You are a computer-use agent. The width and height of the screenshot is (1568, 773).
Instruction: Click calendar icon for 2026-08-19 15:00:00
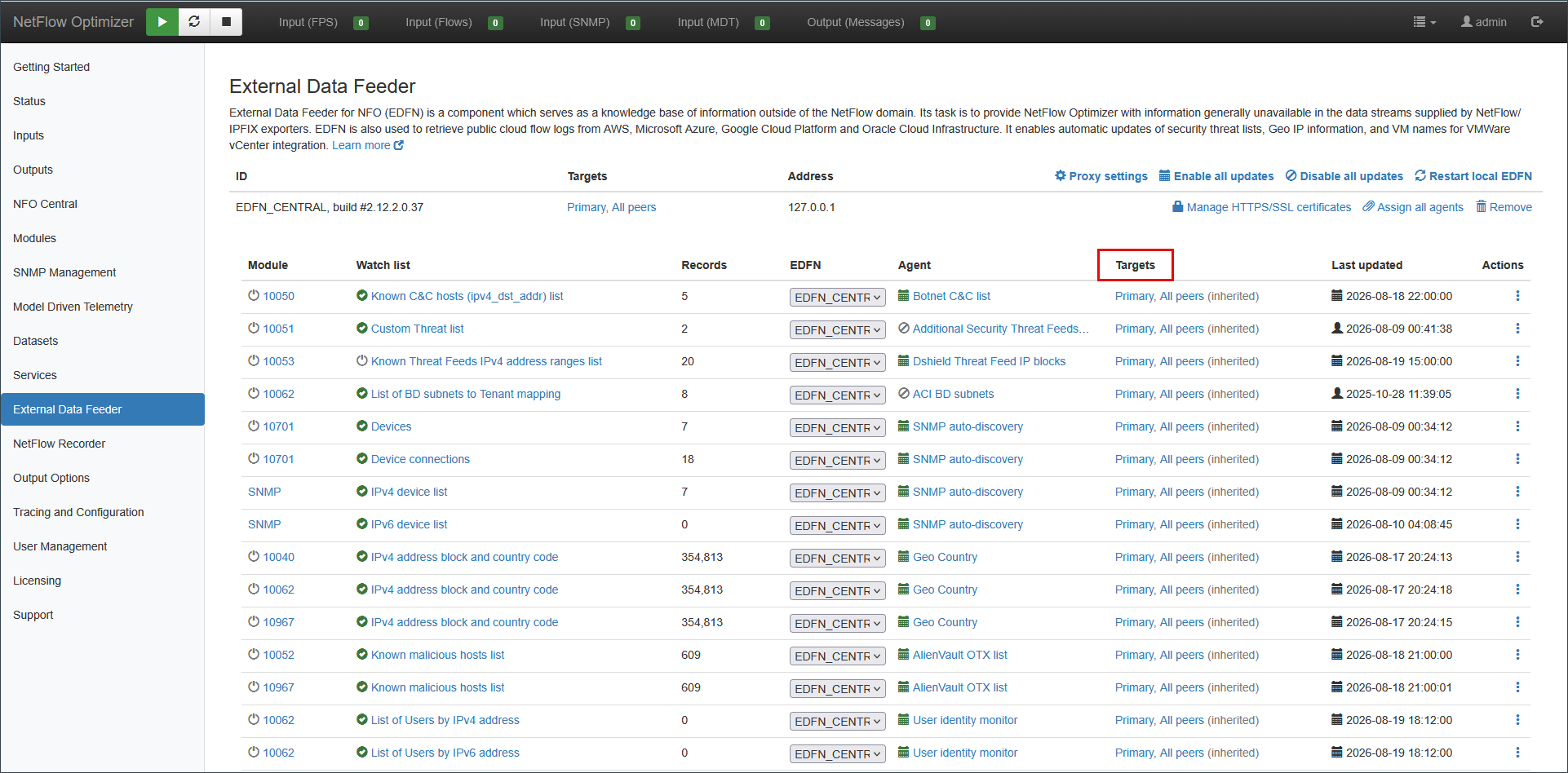1337,360
